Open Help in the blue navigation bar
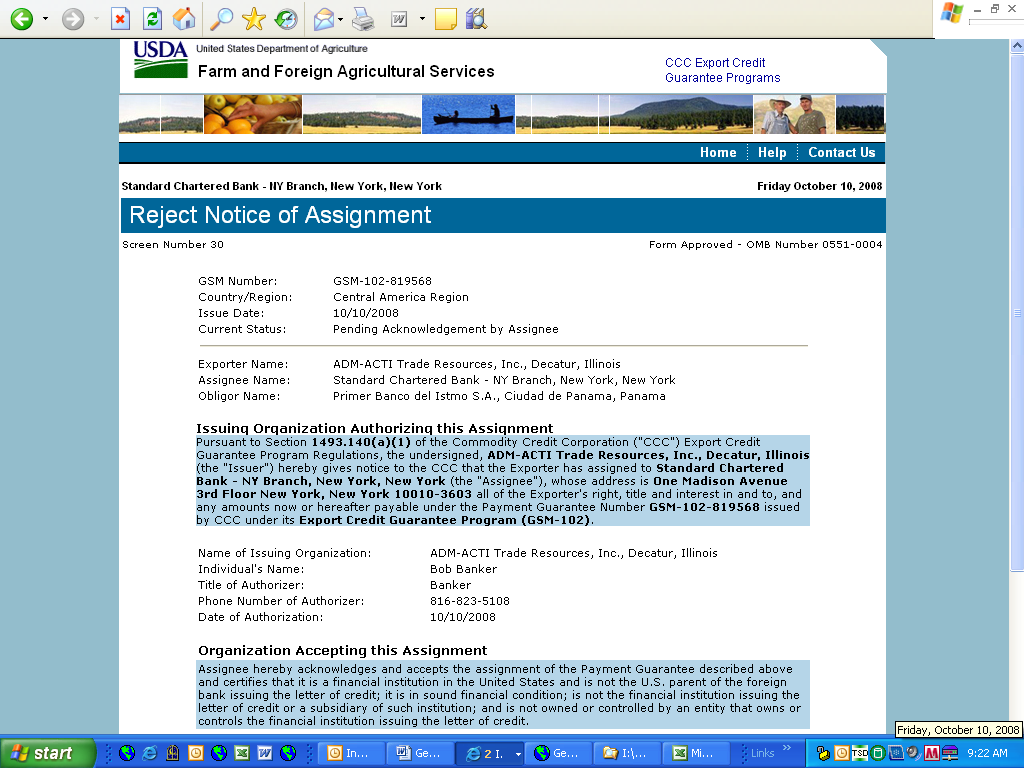Screen dimensions: 1024x768 coord(772,152)
